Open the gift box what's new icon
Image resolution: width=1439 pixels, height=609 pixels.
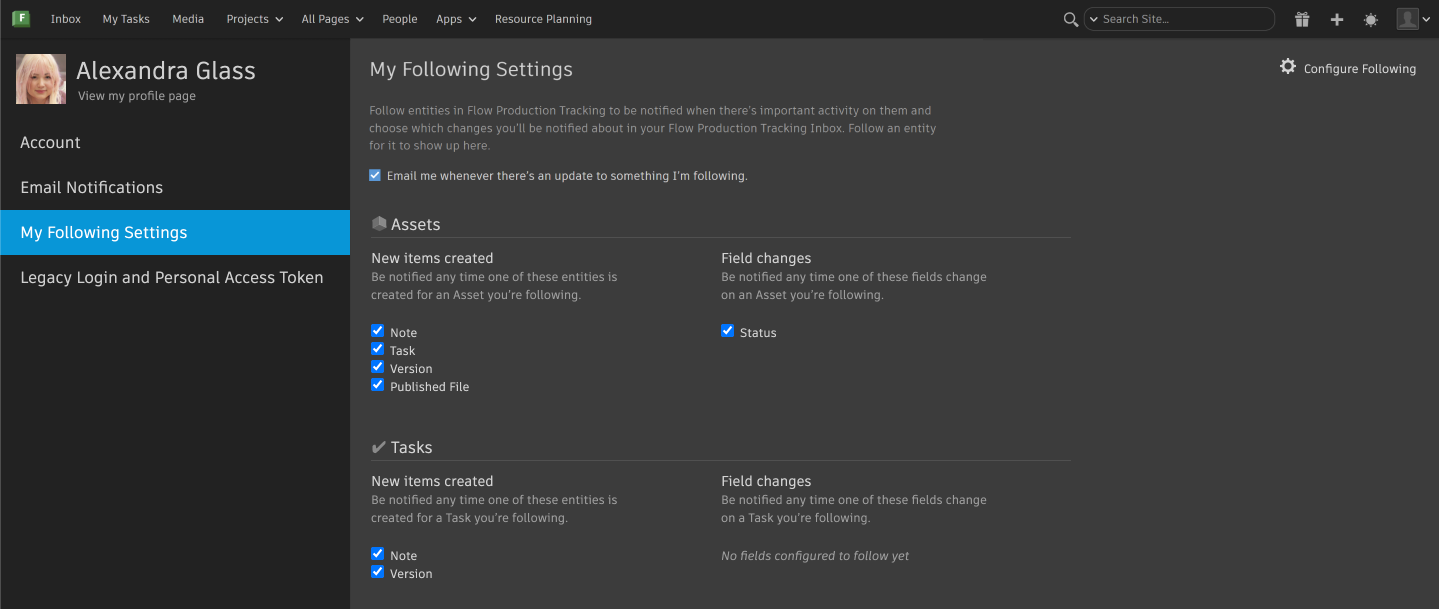(x=1301, y=19)
